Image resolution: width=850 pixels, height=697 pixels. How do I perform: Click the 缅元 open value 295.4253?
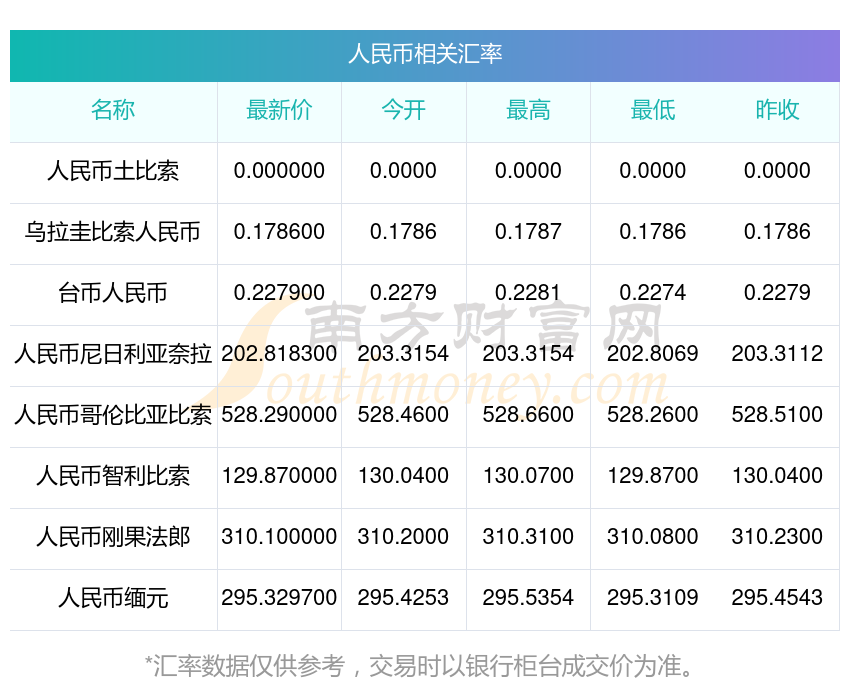pos(403,598)
